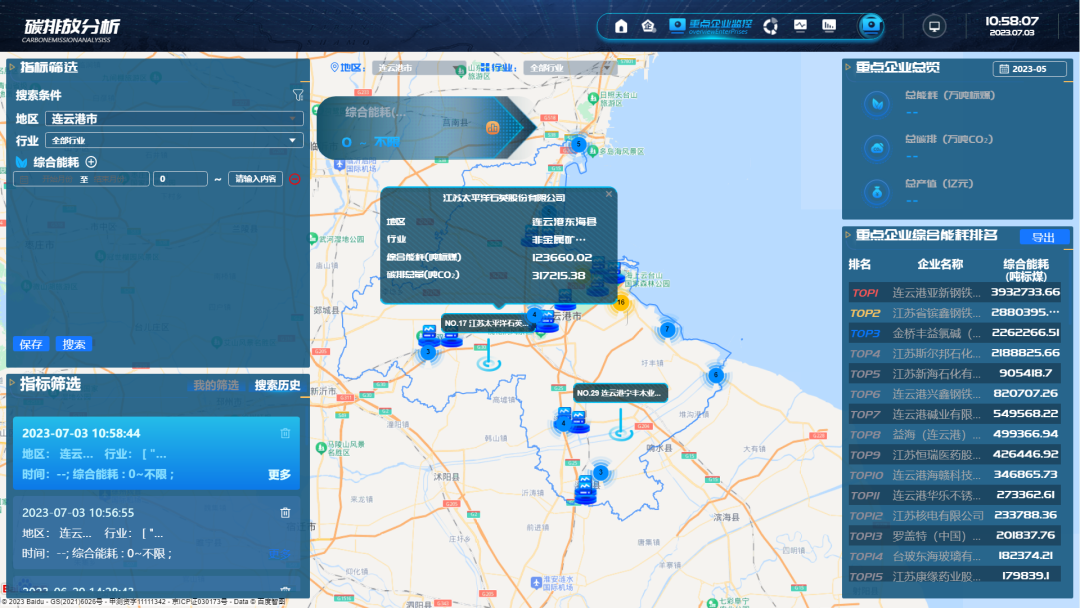Open the 地区 dropdown showing 连云港市
1080x608 pixels.
174,118
